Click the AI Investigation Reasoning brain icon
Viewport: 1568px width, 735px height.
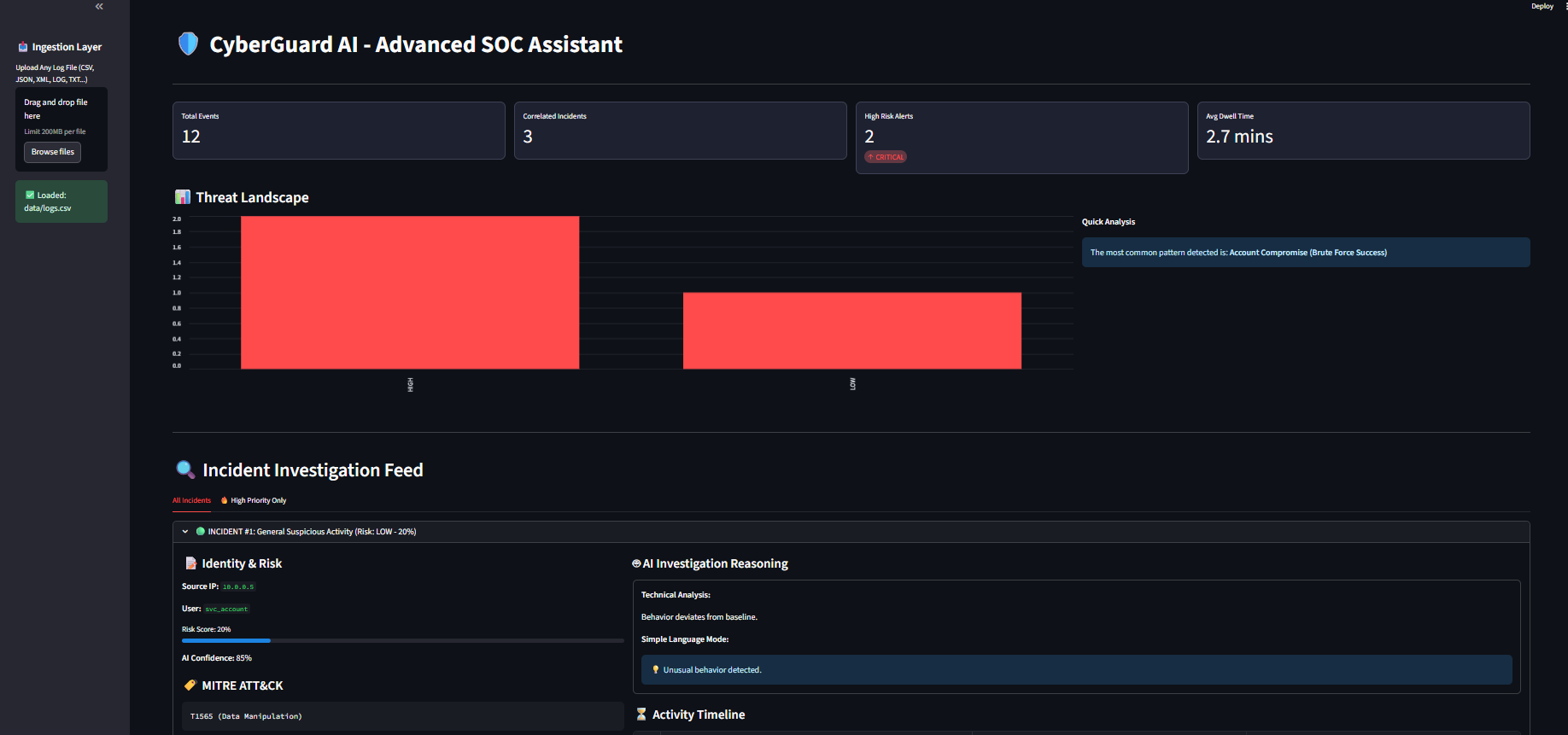[x=636, y=563]
